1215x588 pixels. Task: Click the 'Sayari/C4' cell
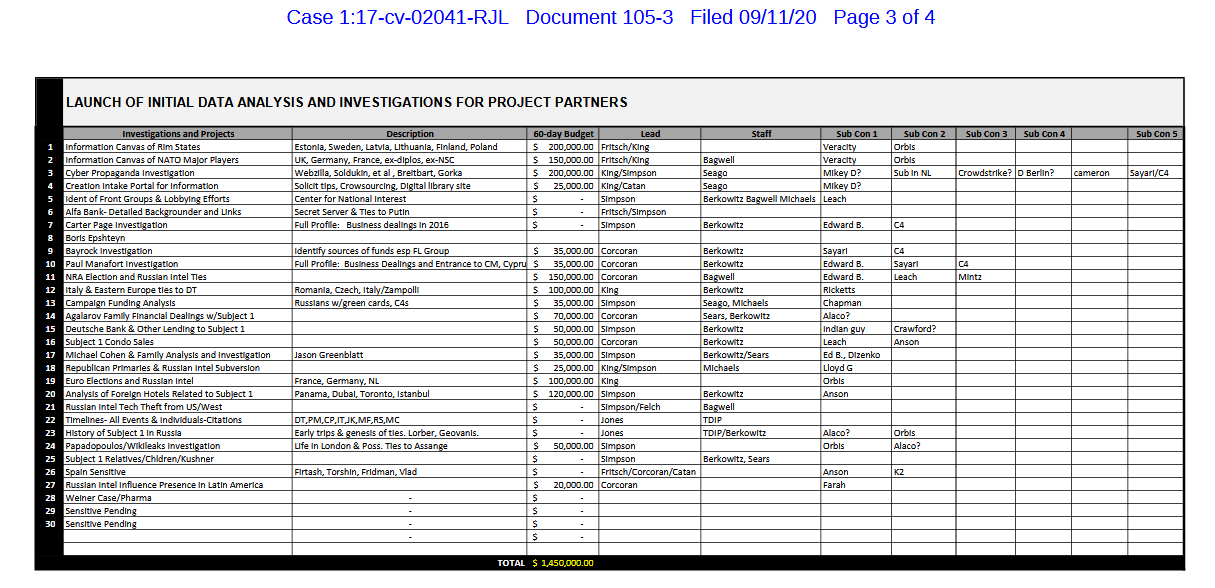[x=1156, y=173]
